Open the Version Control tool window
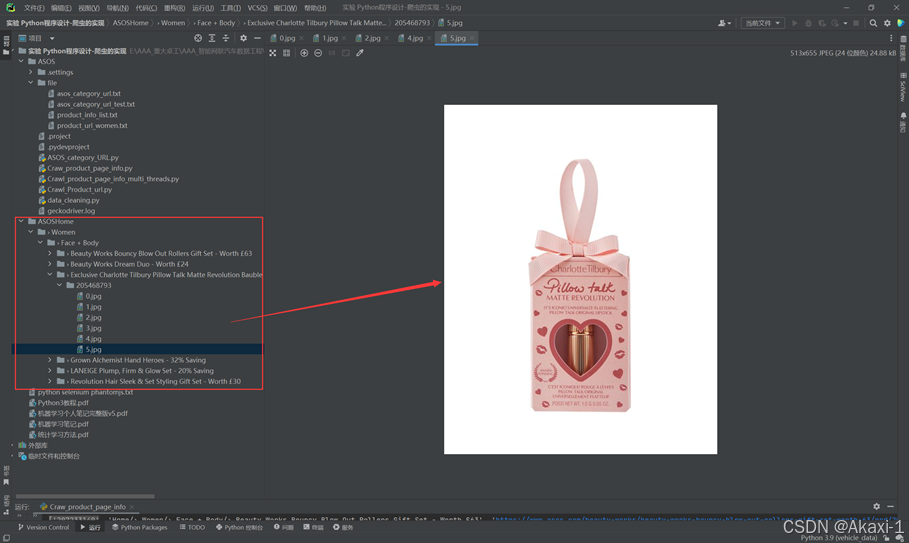This screenshot has height=543, width=909. point(44,527)
